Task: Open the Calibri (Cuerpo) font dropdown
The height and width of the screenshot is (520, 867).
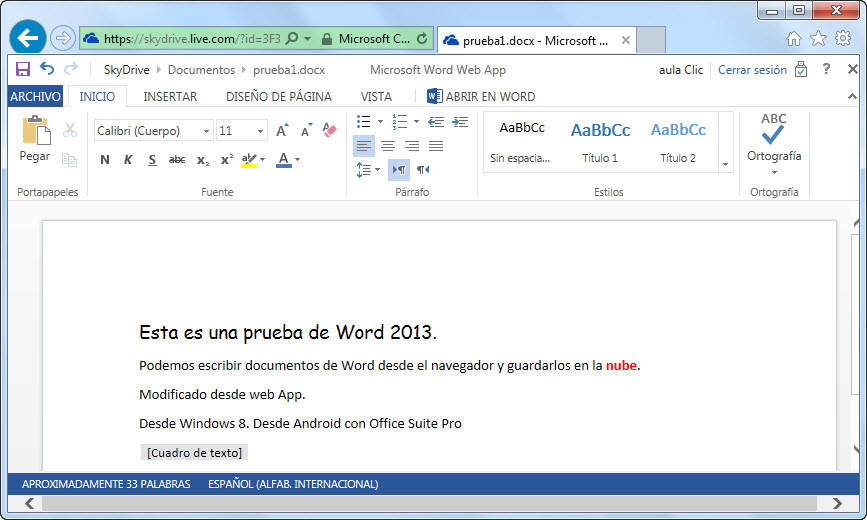Action: (x=153, y=131)
